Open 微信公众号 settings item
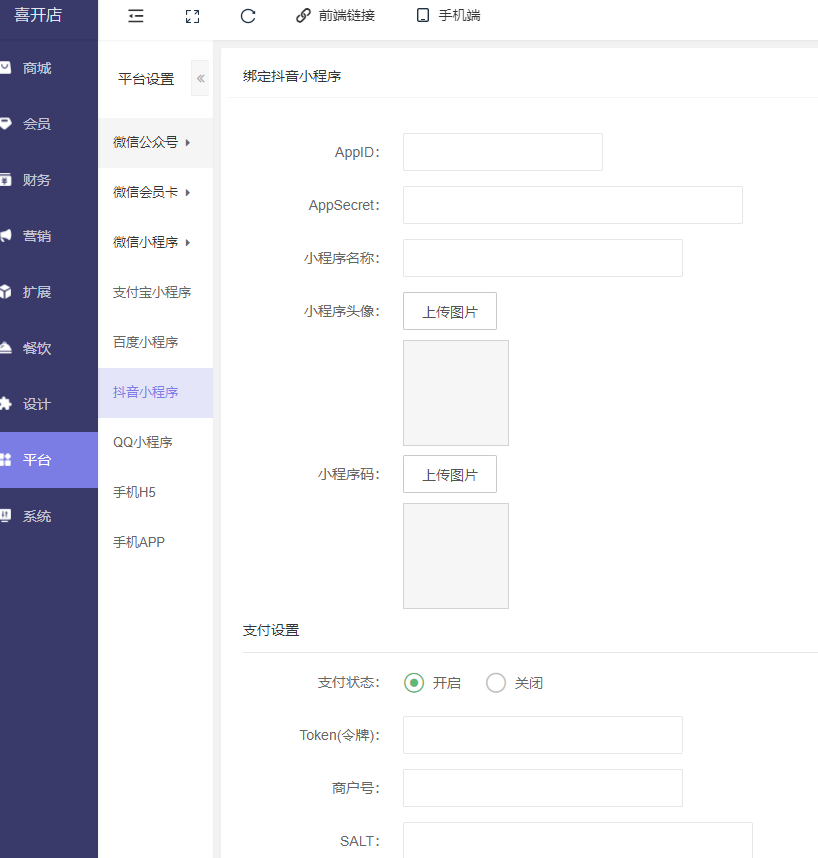This screenshot has height=858, width=818. point(155,143)
